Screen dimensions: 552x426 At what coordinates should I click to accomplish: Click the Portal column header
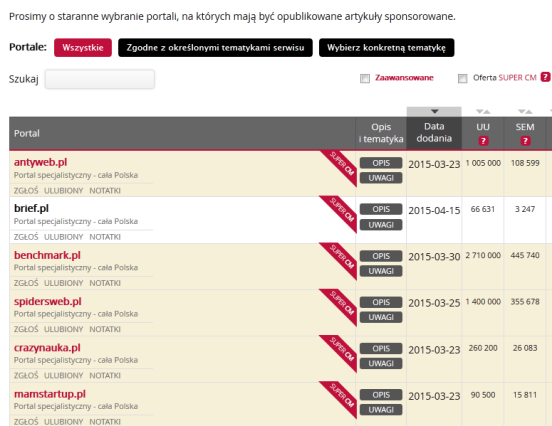(x=182, y=133)
